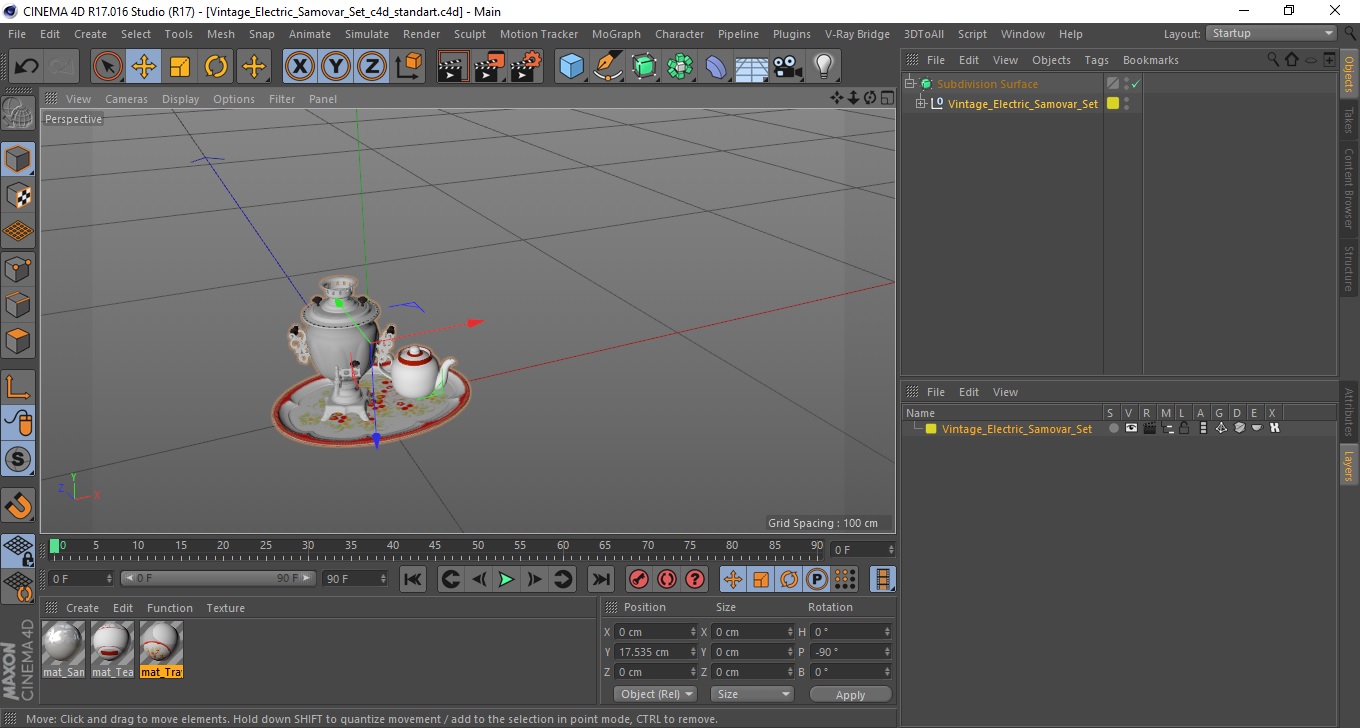Toggle layer Render clapboard icon
The width and height of the screenshot is (1360, 728).
tap(1149, 428)
